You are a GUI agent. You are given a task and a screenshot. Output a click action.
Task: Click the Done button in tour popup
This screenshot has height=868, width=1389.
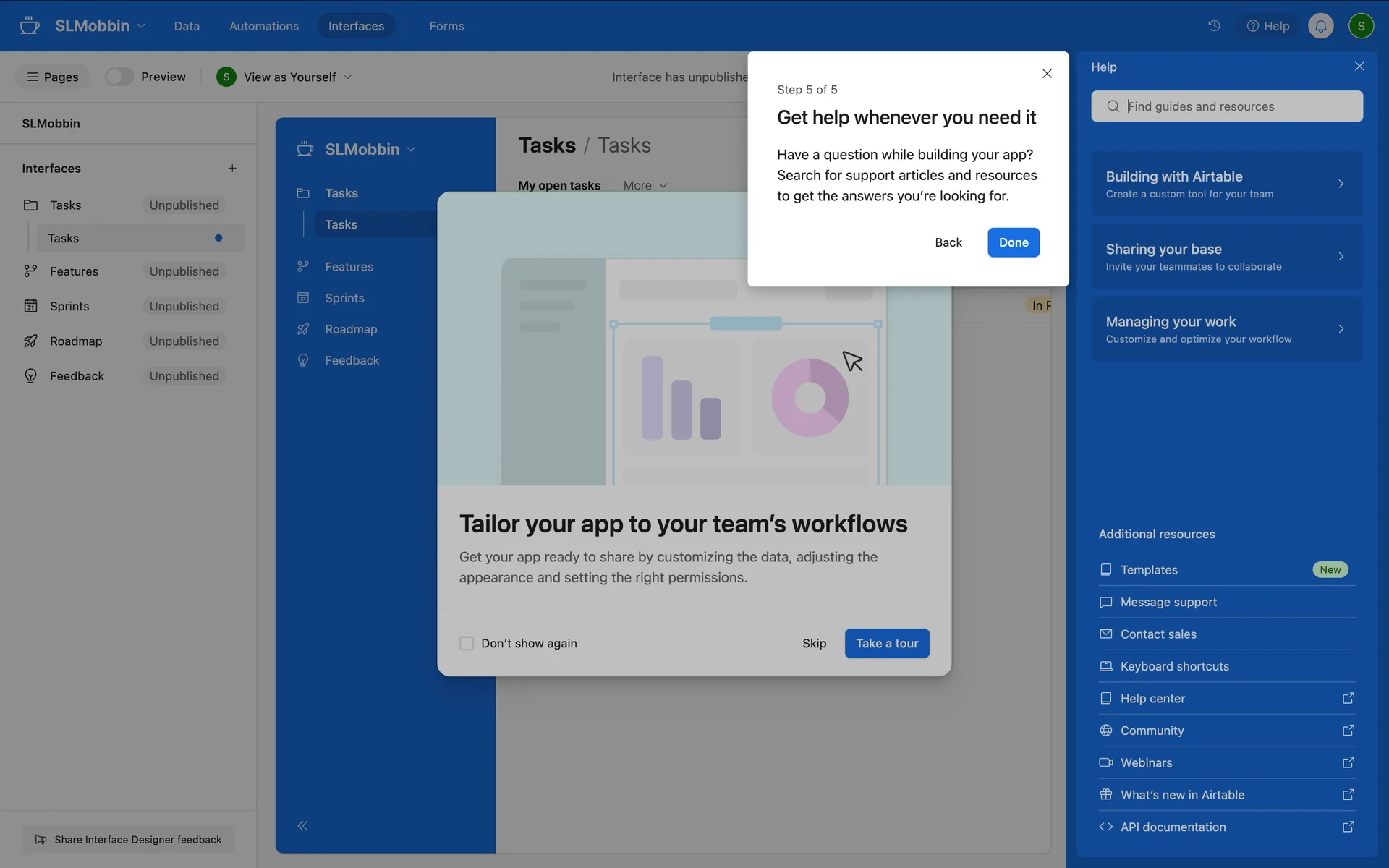(1013, 242)
